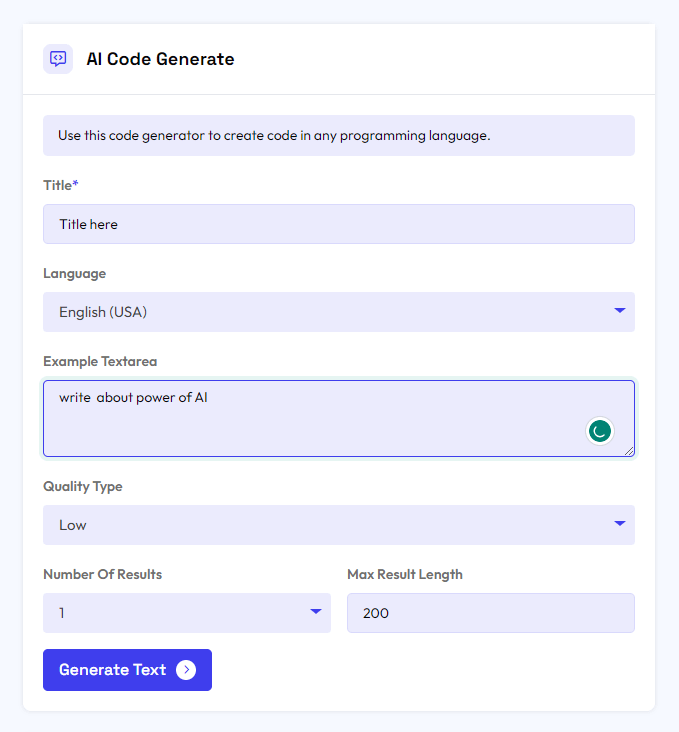The height and width of the screenshot is (732, 679).
Task: Click the AI Code Generate header icon
Action: pyautogui.click(x=58, y=59)
